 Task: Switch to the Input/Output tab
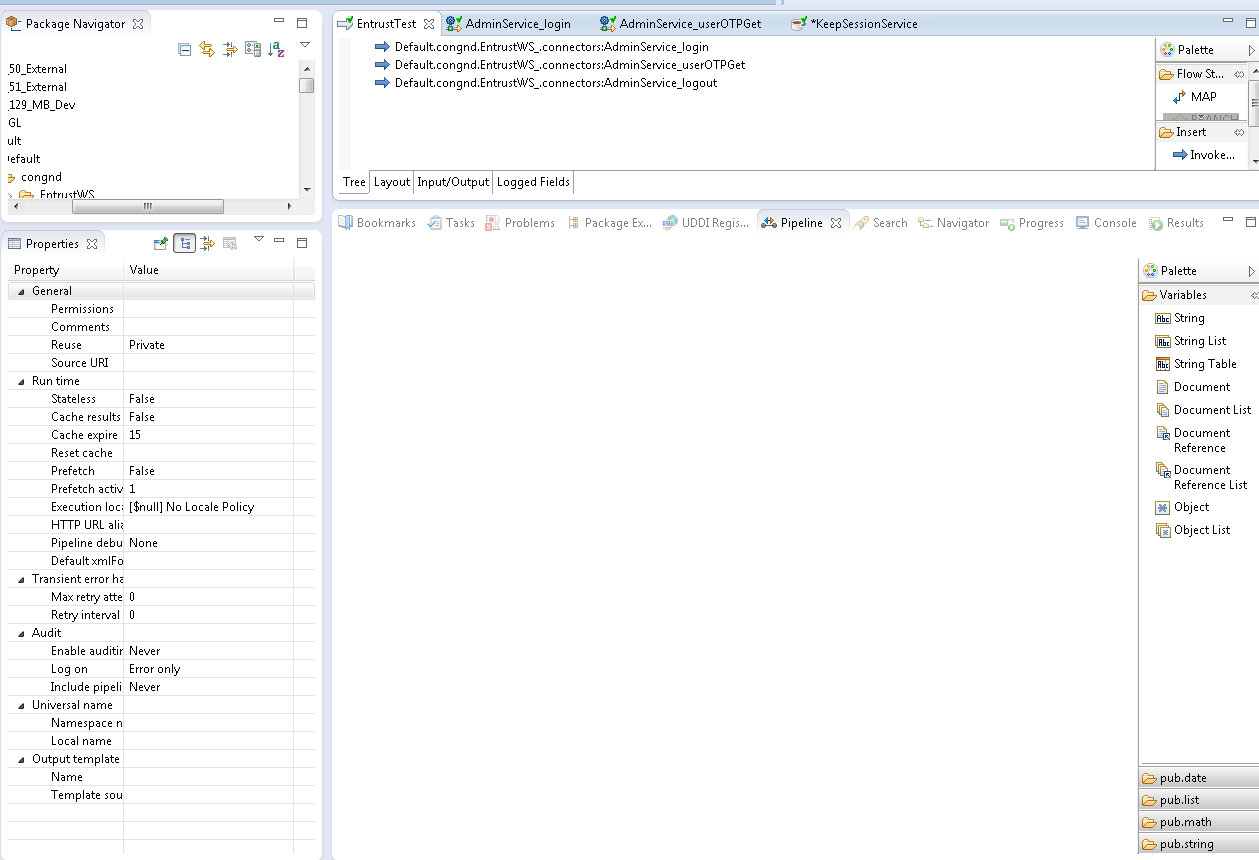[x=453, y=182]
